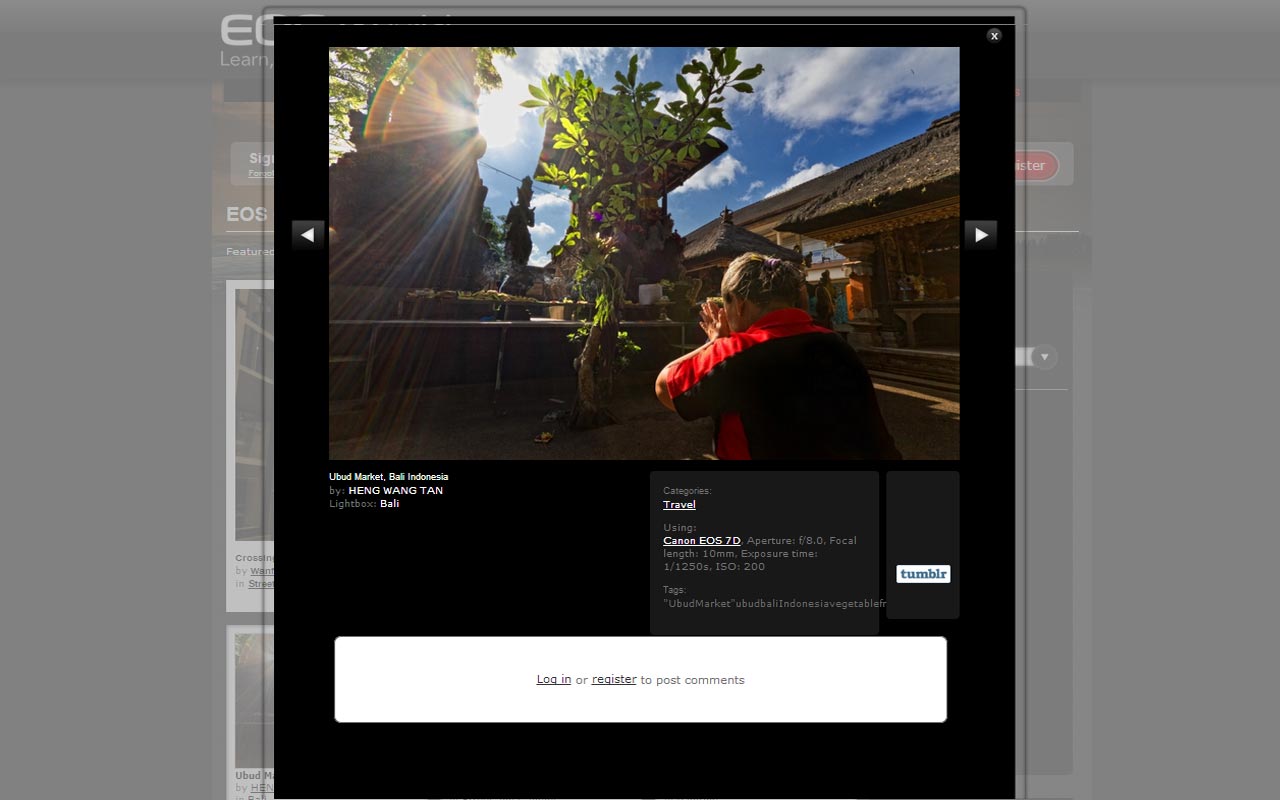Open the Travel category link
The width and height of the screenshot is (1280, 800).
pos(679,505)
